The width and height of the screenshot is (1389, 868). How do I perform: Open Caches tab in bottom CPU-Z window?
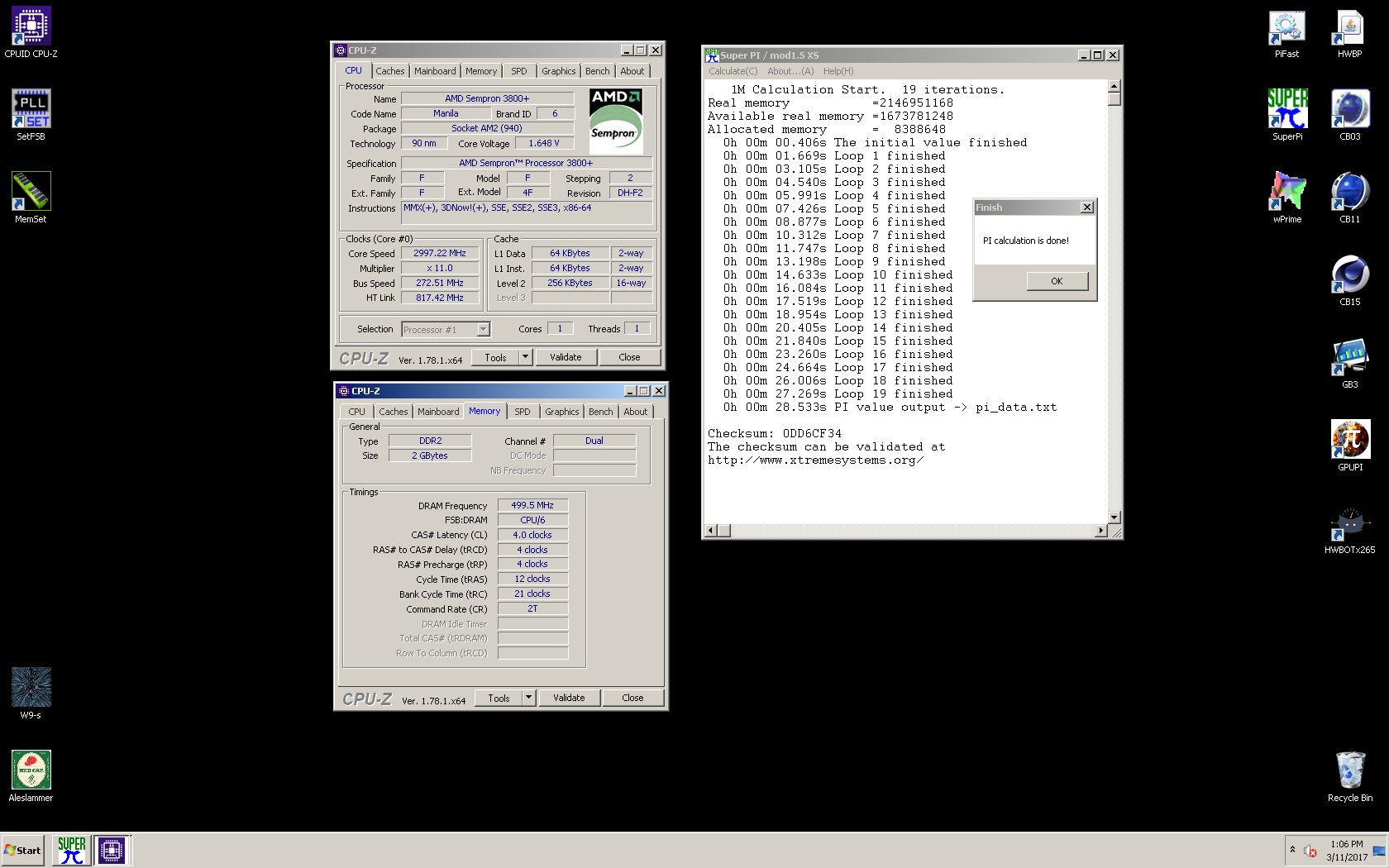(x=394, y=412)
